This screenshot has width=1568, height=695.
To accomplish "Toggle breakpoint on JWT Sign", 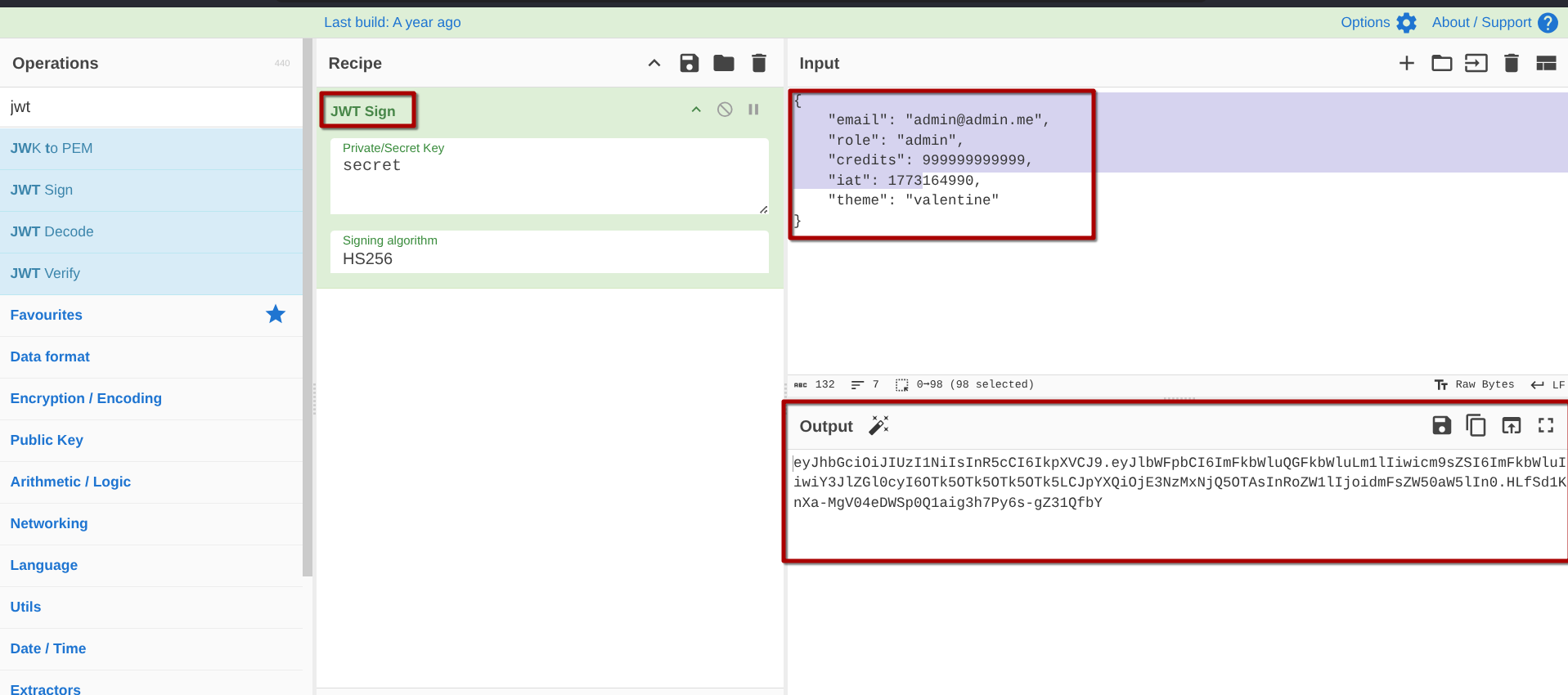I will point(753,110).
